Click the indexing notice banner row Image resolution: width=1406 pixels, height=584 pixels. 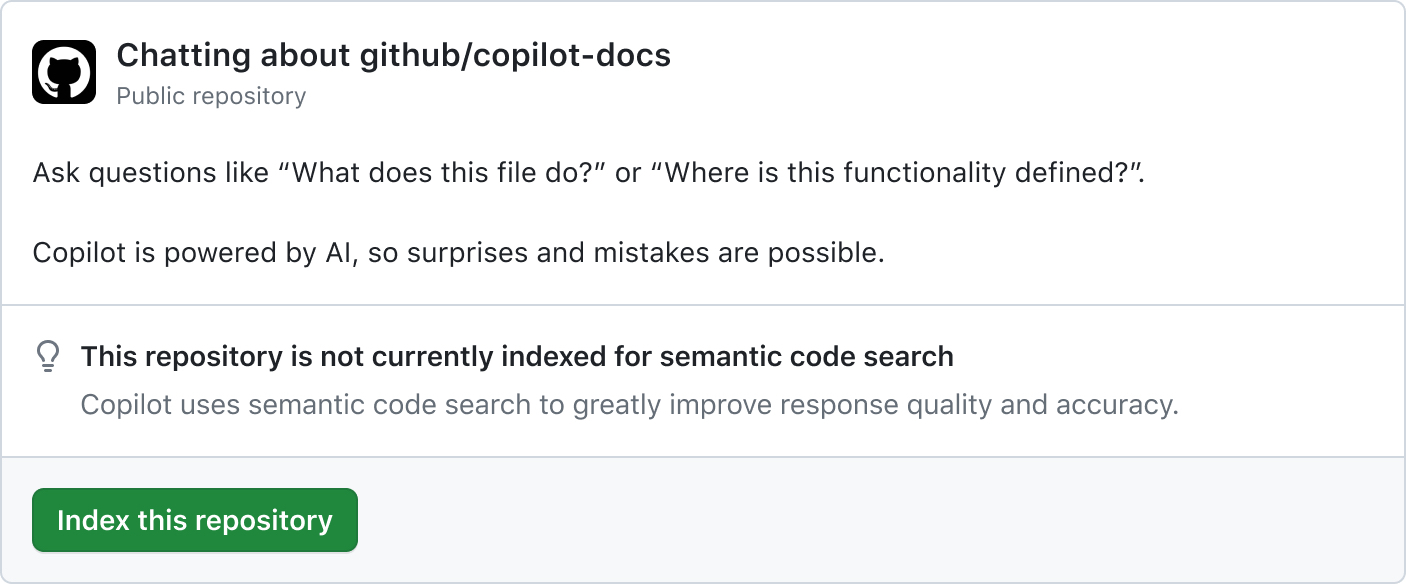(x=700, y=380)
